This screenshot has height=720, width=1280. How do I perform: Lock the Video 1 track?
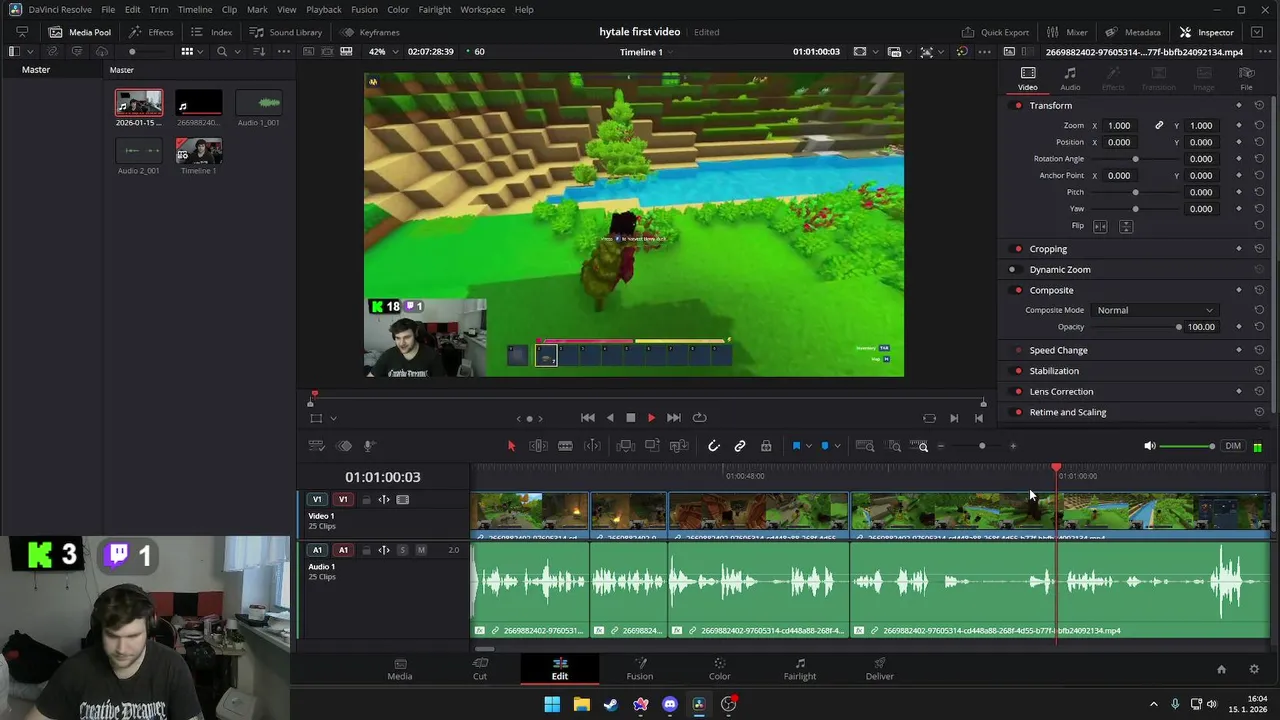[x=366, y=500]
